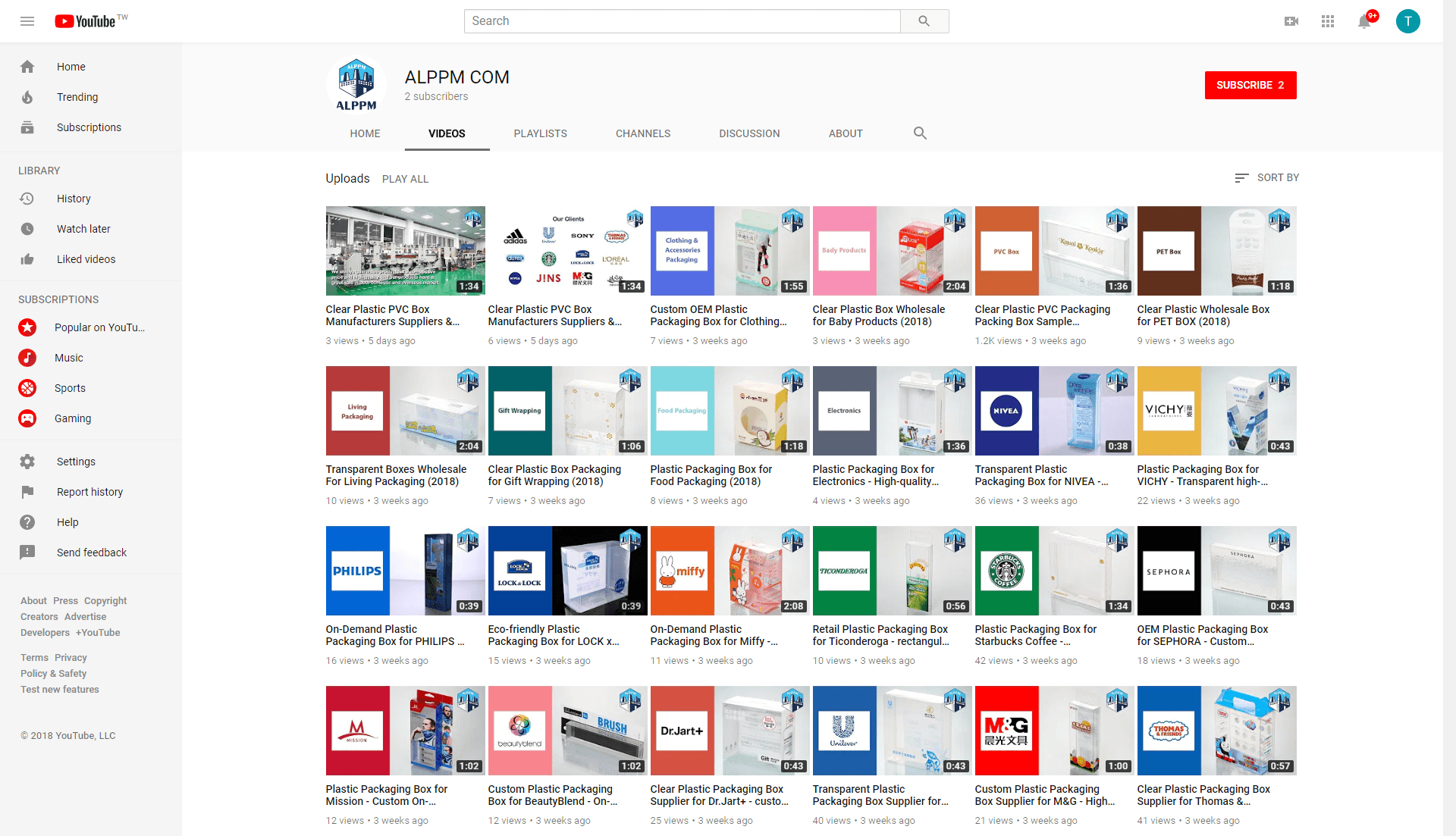Screen dimensions: 1456x836
Task: Open Custom Plastic Packaging Box for BeautyBlend title
Action: [x=553, y=795]
